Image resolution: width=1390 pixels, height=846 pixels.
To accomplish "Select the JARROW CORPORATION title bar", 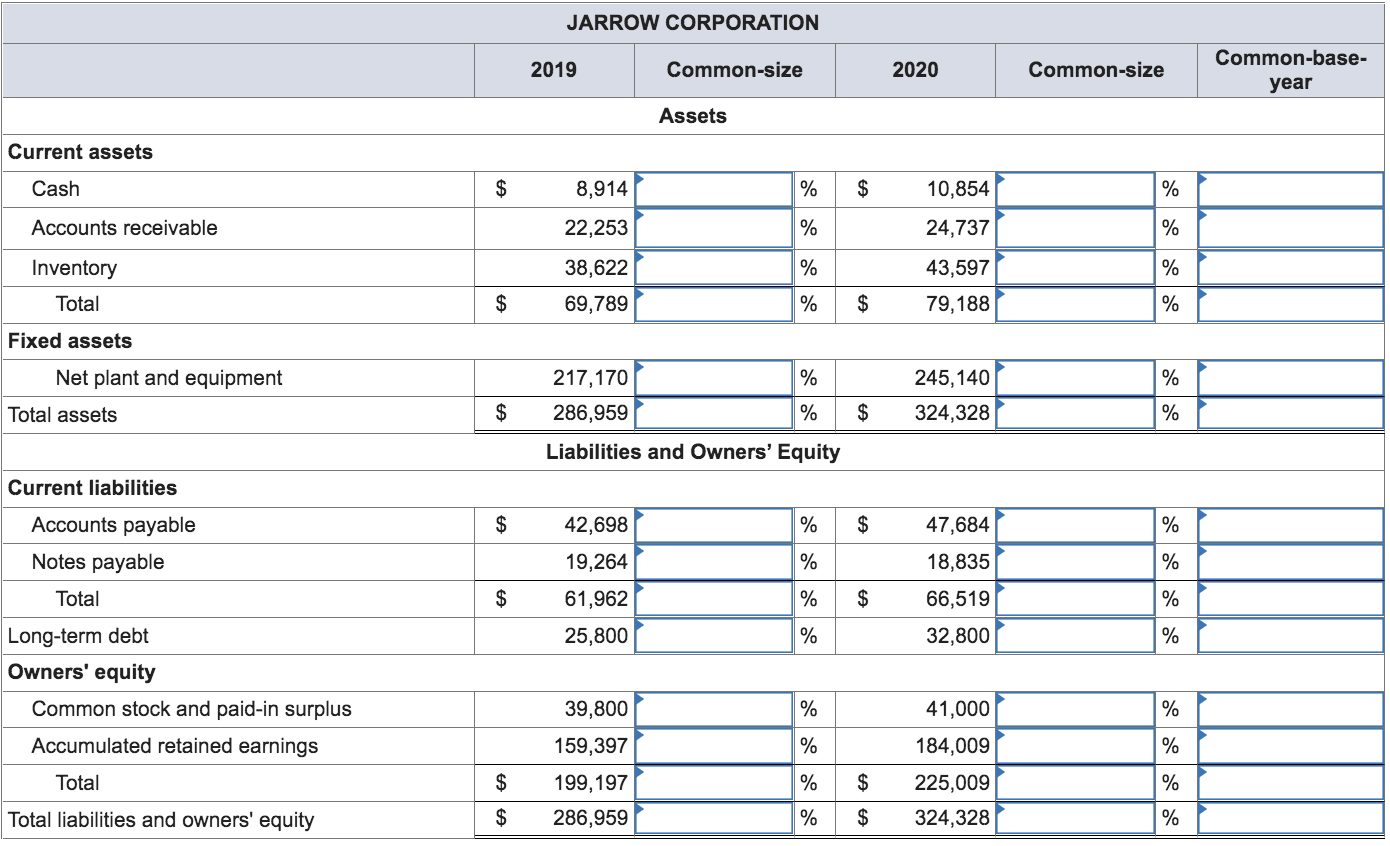I will click(x=694, y=22).
